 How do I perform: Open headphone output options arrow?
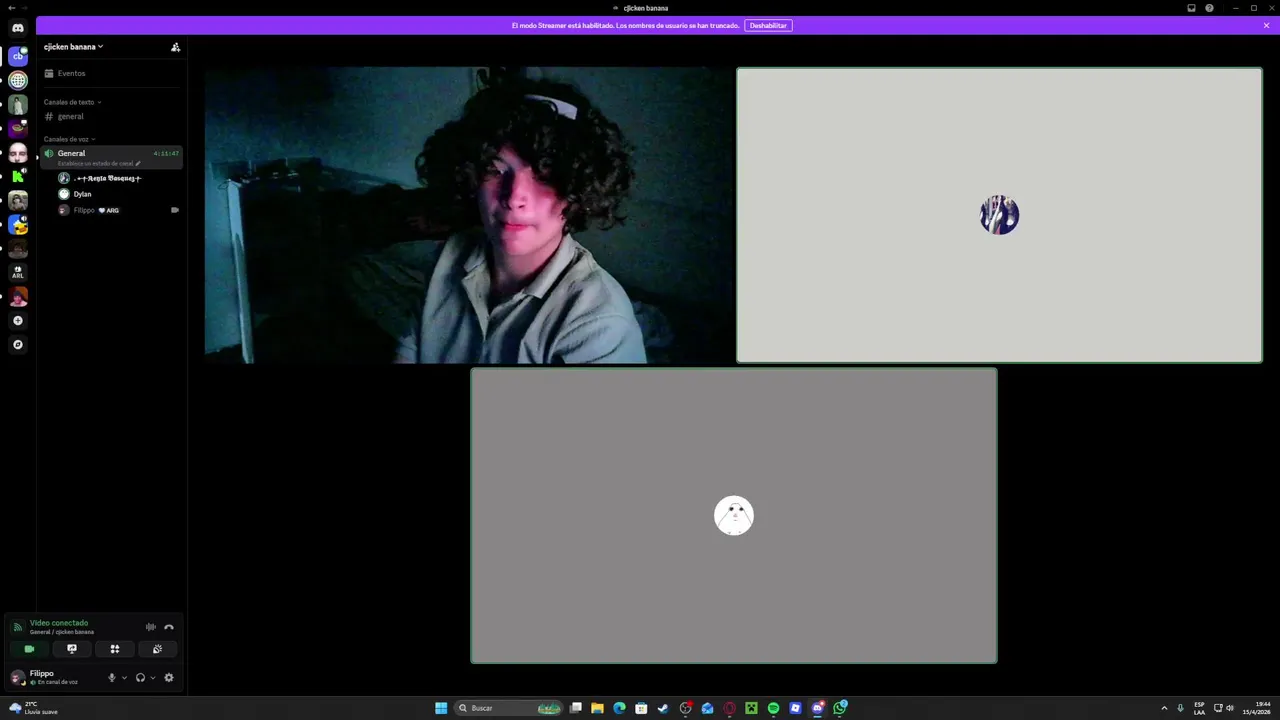tap(152, 677)
